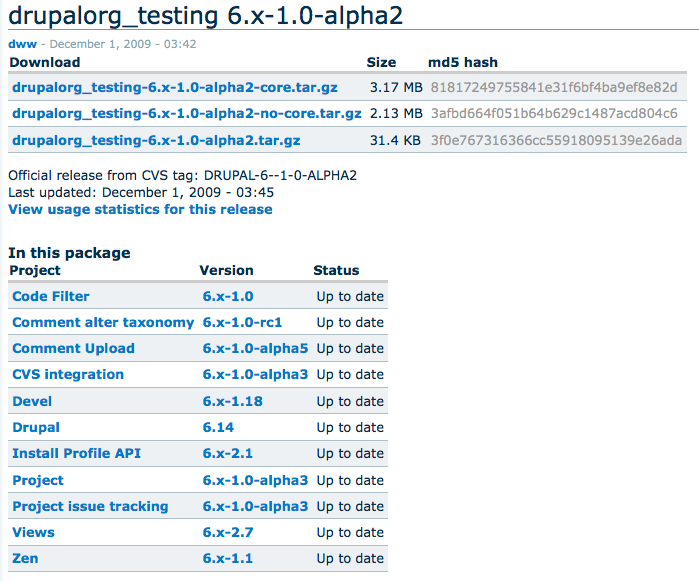
Task: Open the Views project page
Action: (x=33, y=532)
